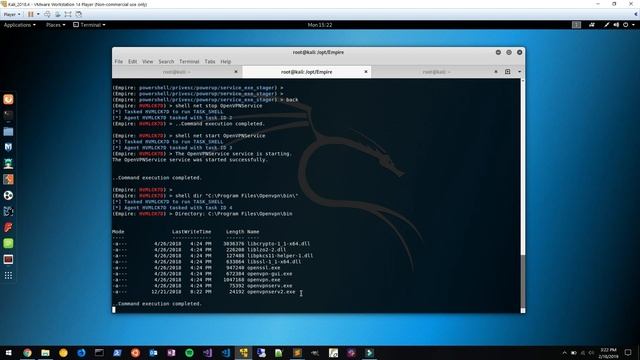
Task: Open the Tabs menu in terminal
Action: pos(210,61)
